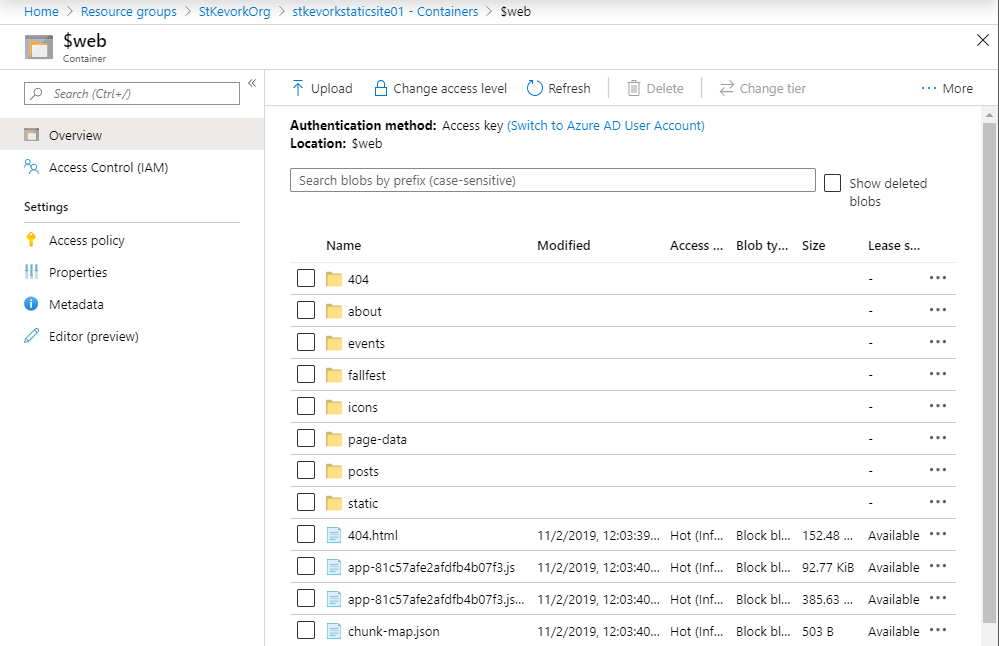
Task: Open the ellipsis menu for 404.html row
Action: coord(937,534)
